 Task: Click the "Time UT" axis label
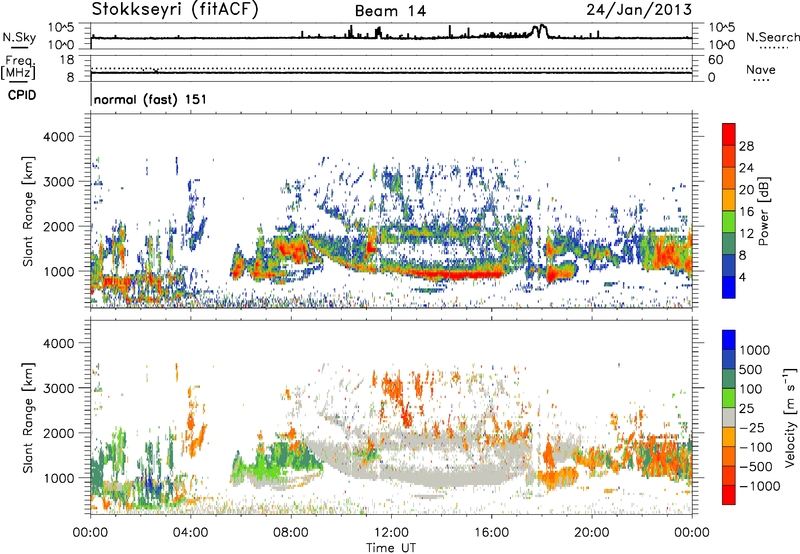coord(391,548)
